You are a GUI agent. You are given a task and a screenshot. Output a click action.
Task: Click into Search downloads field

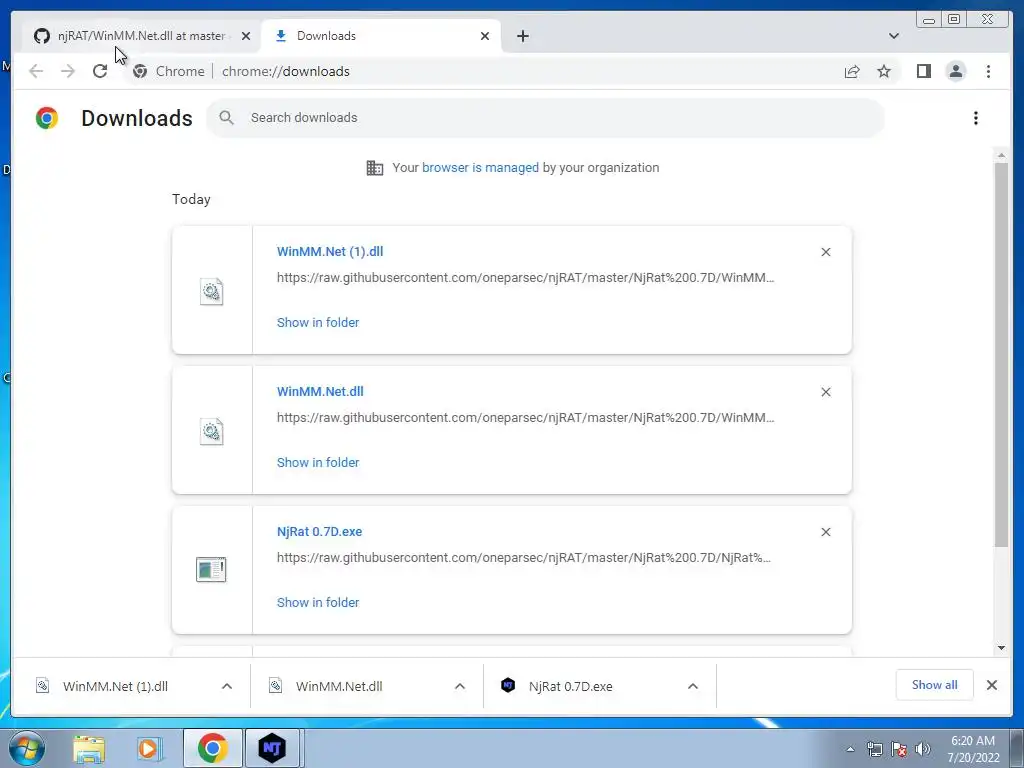545,118
